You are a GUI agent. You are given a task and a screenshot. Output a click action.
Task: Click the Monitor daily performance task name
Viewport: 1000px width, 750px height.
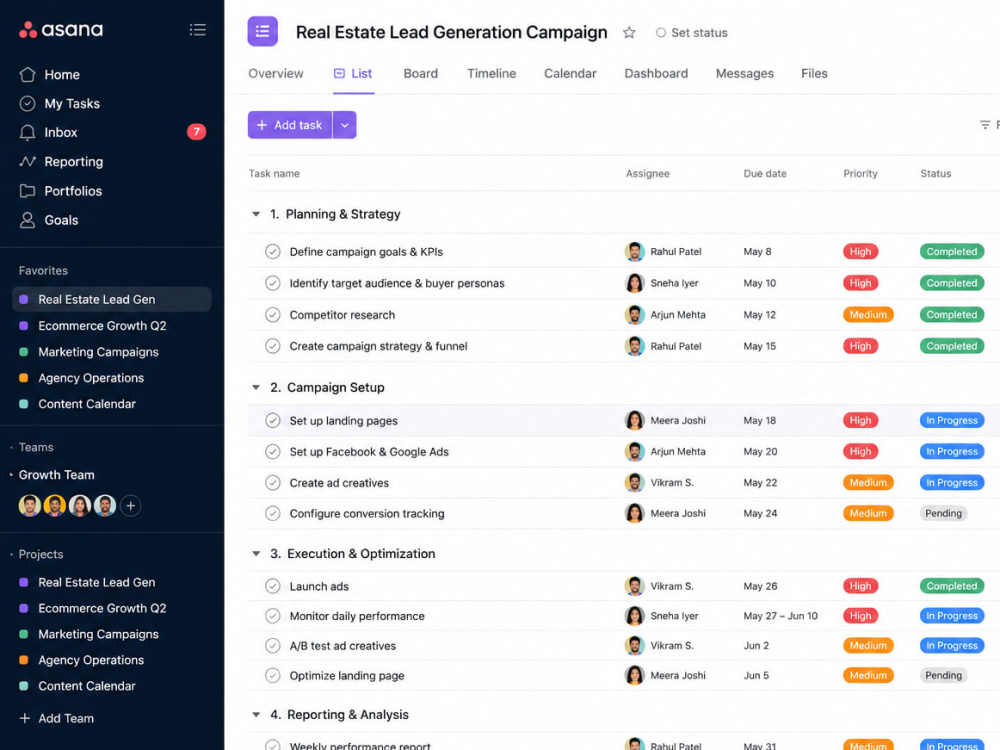357,616
